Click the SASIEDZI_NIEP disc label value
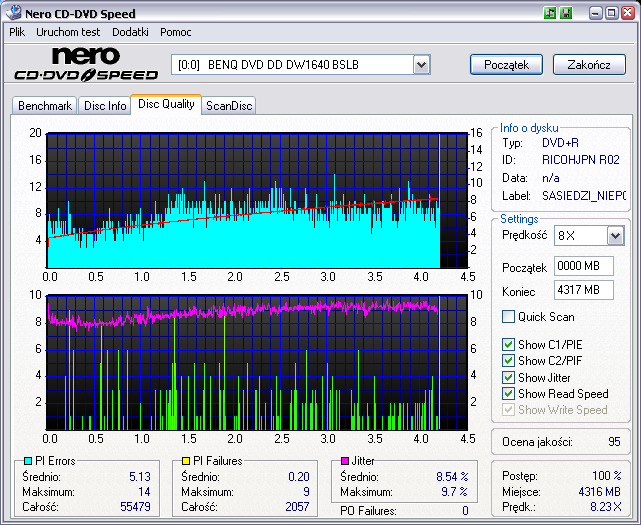This screenshot has height=525, width=641. [x=583, y=196]
